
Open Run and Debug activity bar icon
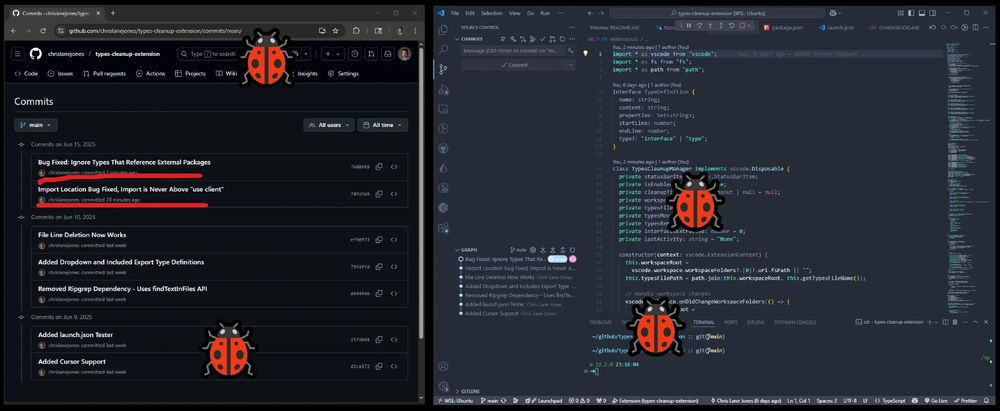point(443,89)
